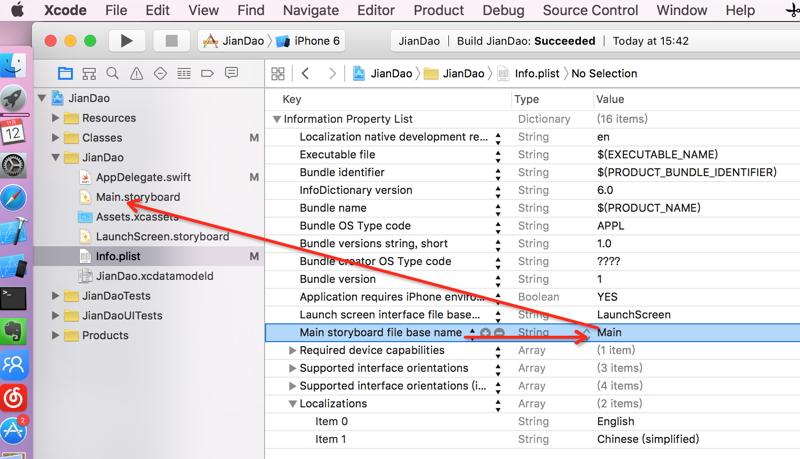Expand the Classes folder
The height and width of the screenshot is (459, 800).
pos(55,138)
